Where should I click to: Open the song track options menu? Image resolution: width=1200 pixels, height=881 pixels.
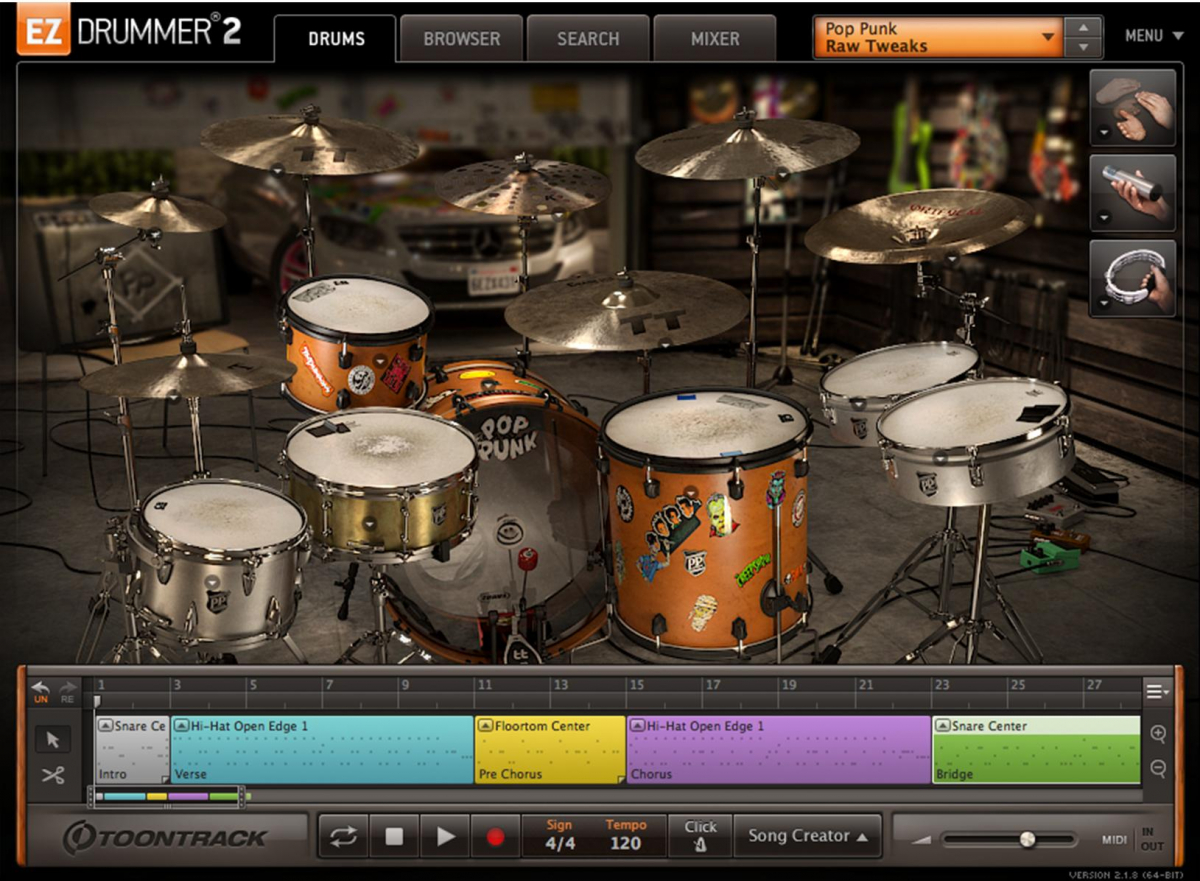click(x=1156, y=691)
